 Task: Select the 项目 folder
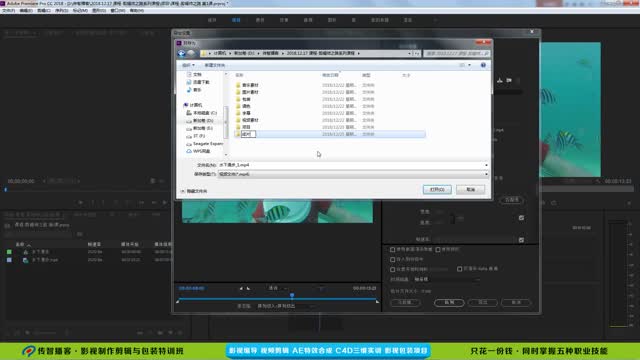[243, 127]
